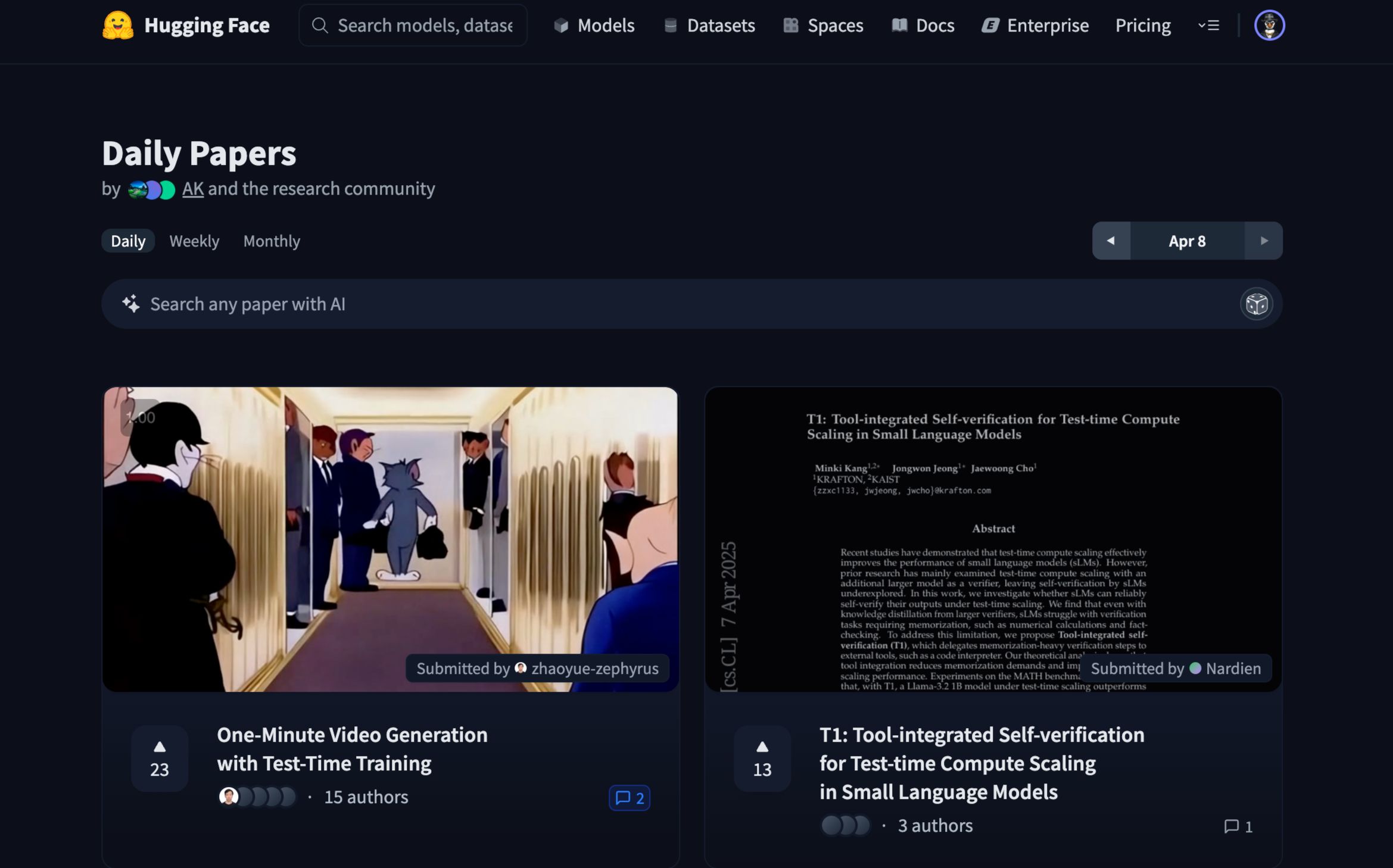Screen dimensions: 1393x868
Task: Focus the Search models, datasets field
Action: (413, 26)
